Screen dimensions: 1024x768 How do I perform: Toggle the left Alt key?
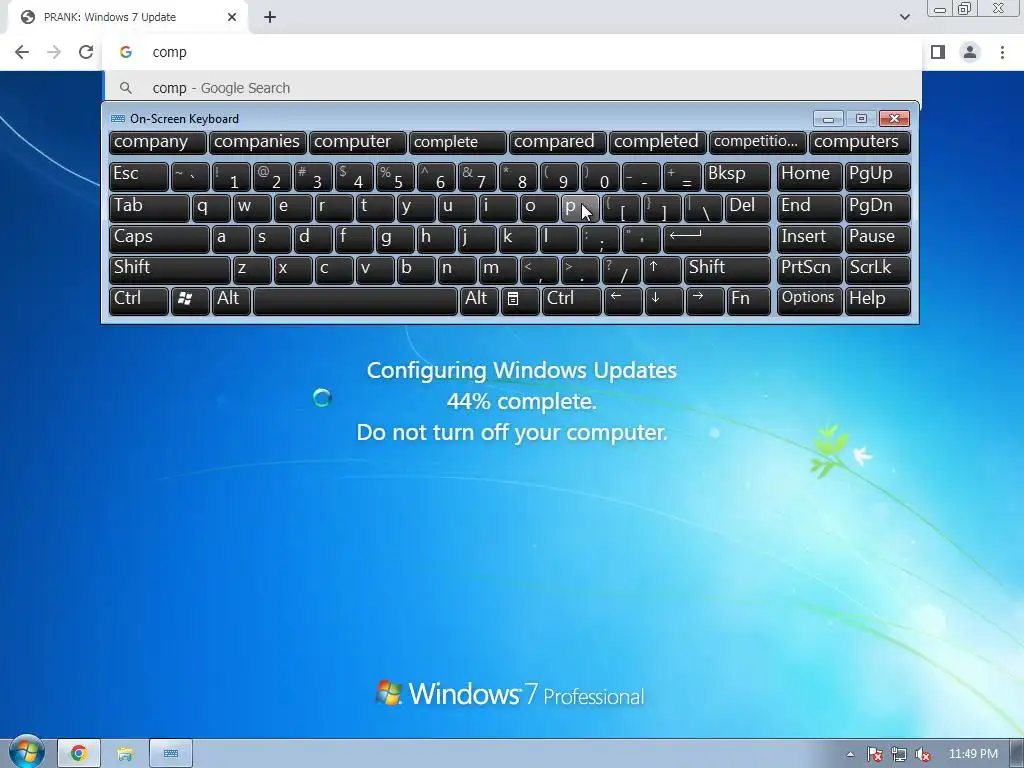point(231,301)
